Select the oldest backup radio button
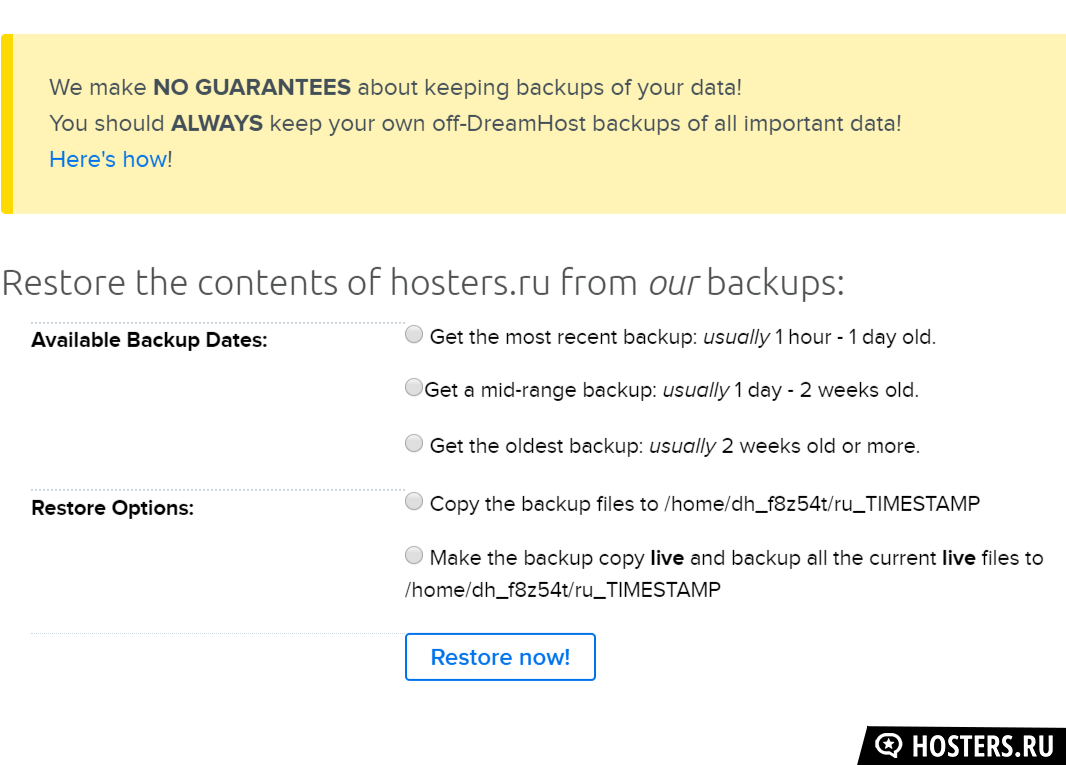Screen dimensions: 1066x765 [x=413, y=443]
